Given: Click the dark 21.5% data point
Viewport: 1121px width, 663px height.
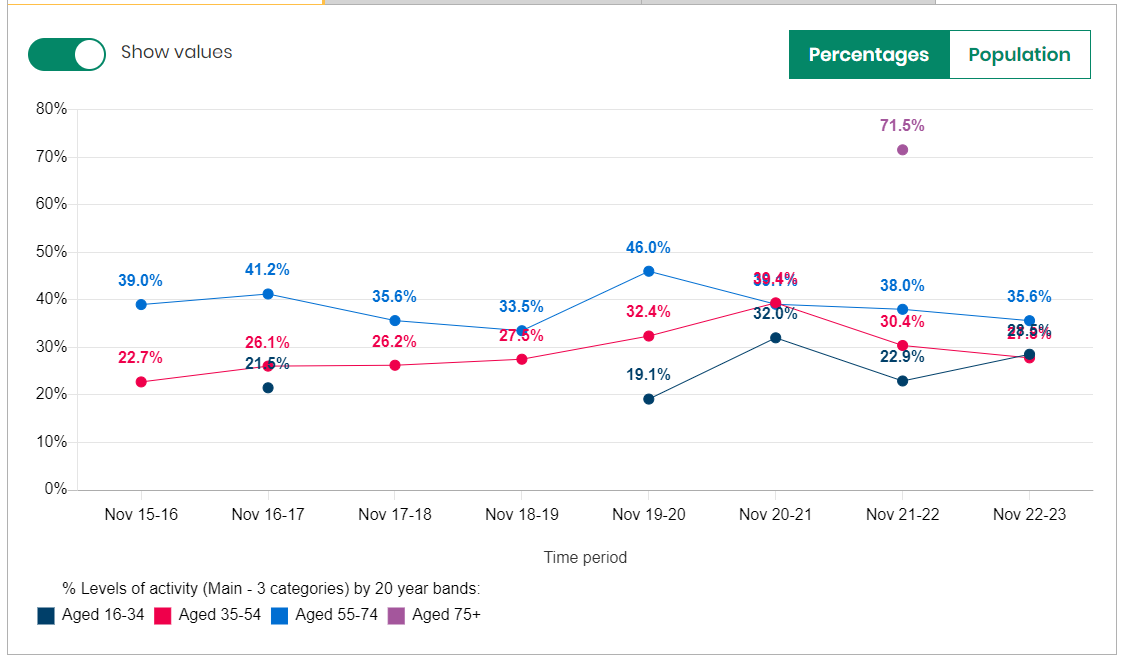Looking at the screenshot, I should point(268,388).
